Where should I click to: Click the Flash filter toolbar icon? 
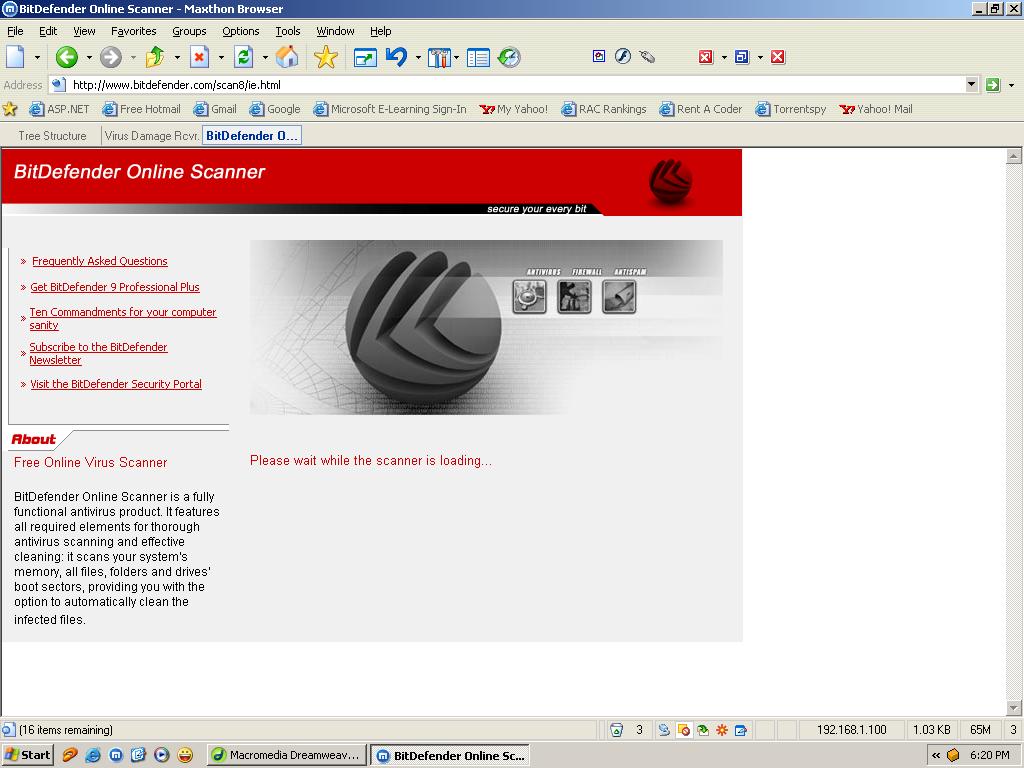coord(623,57)
